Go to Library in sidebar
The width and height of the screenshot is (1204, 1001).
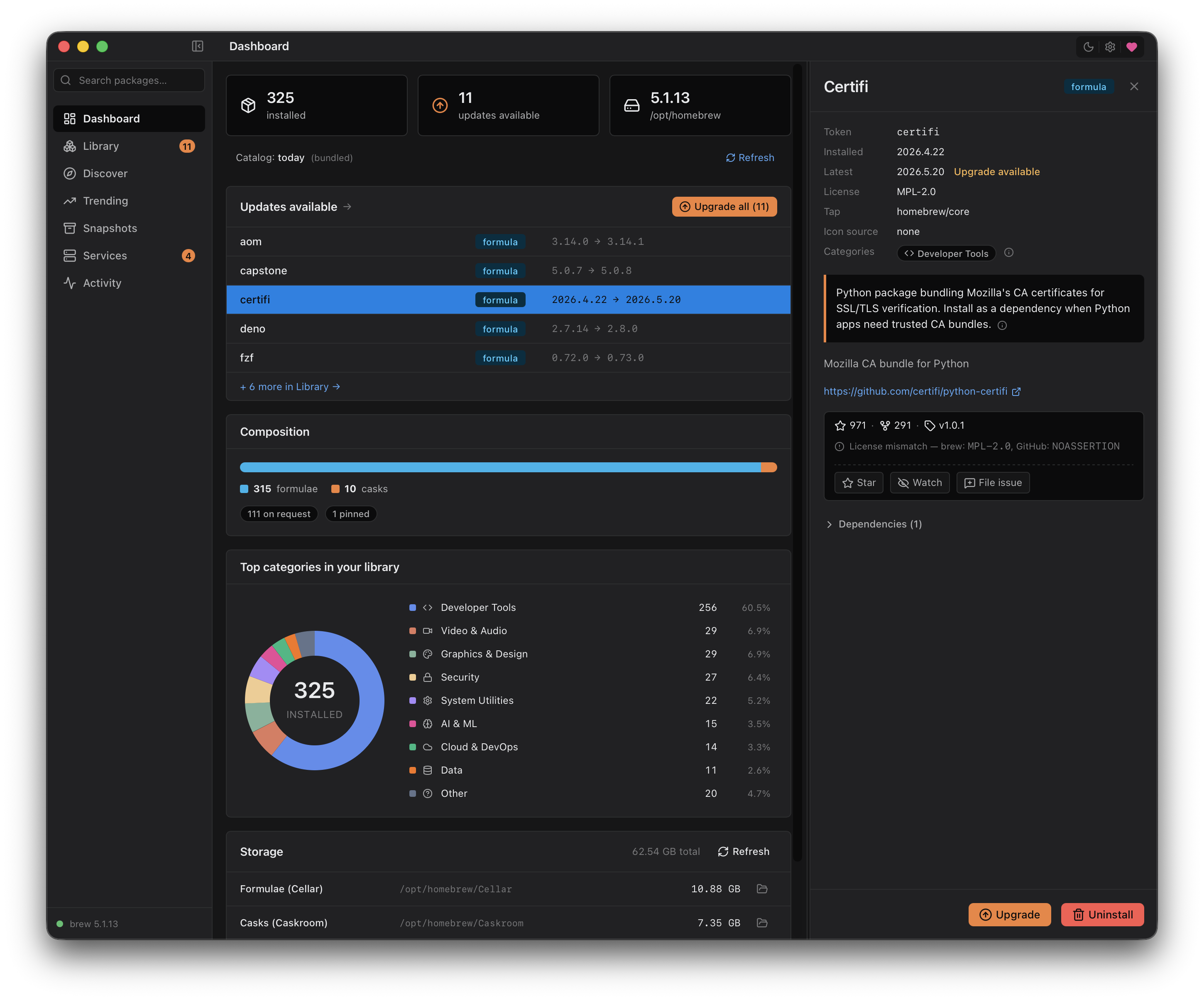[129, 146]
